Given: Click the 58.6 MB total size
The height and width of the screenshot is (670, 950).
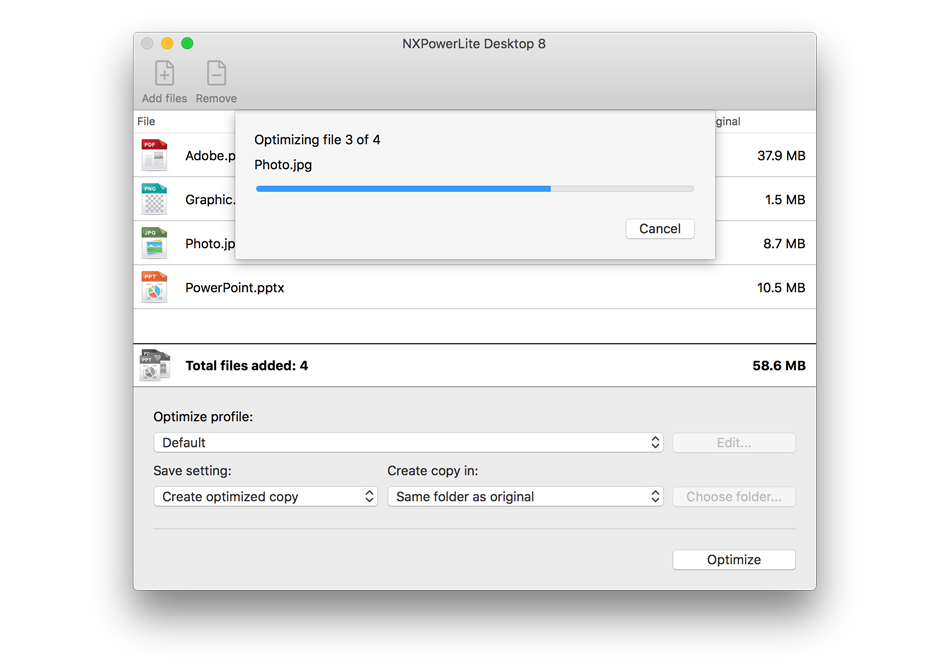Looking at the screenshot, I should point(779,366).
